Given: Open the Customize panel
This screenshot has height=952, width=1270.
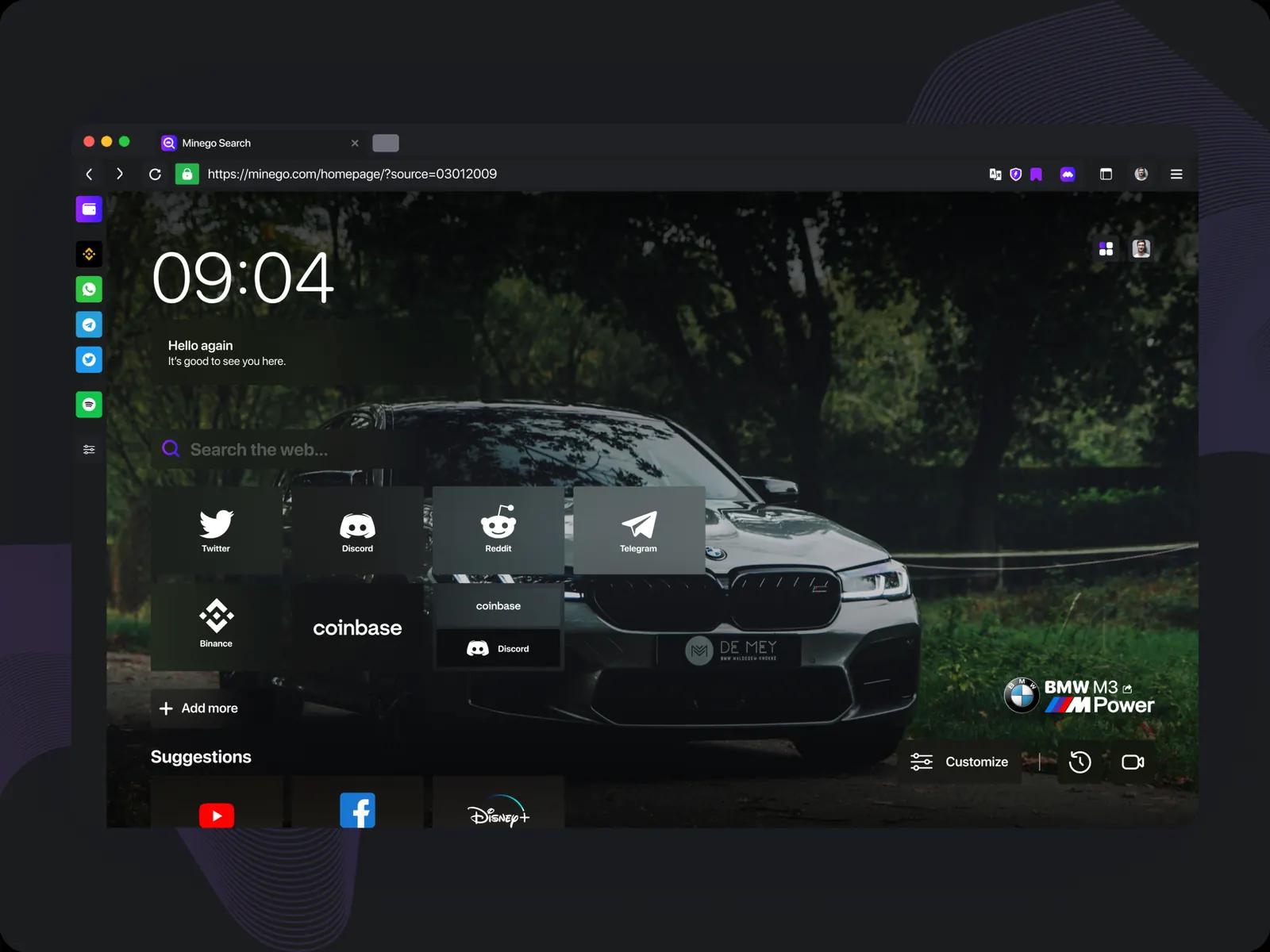Looking at the screenshot, I should [960, 762].
